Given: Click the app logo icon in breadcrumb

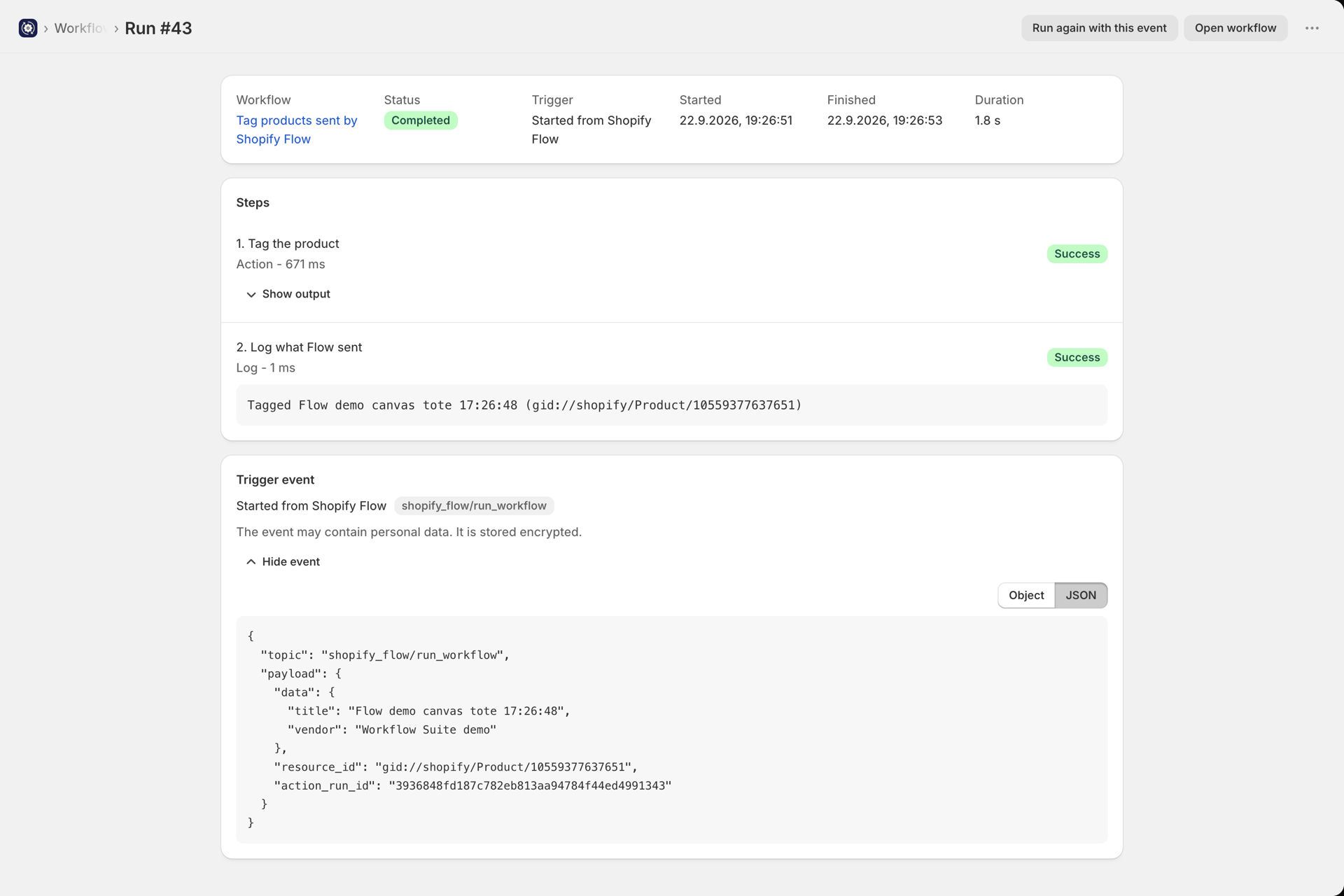Looking at the screenshot, I should tap(28, 28).
